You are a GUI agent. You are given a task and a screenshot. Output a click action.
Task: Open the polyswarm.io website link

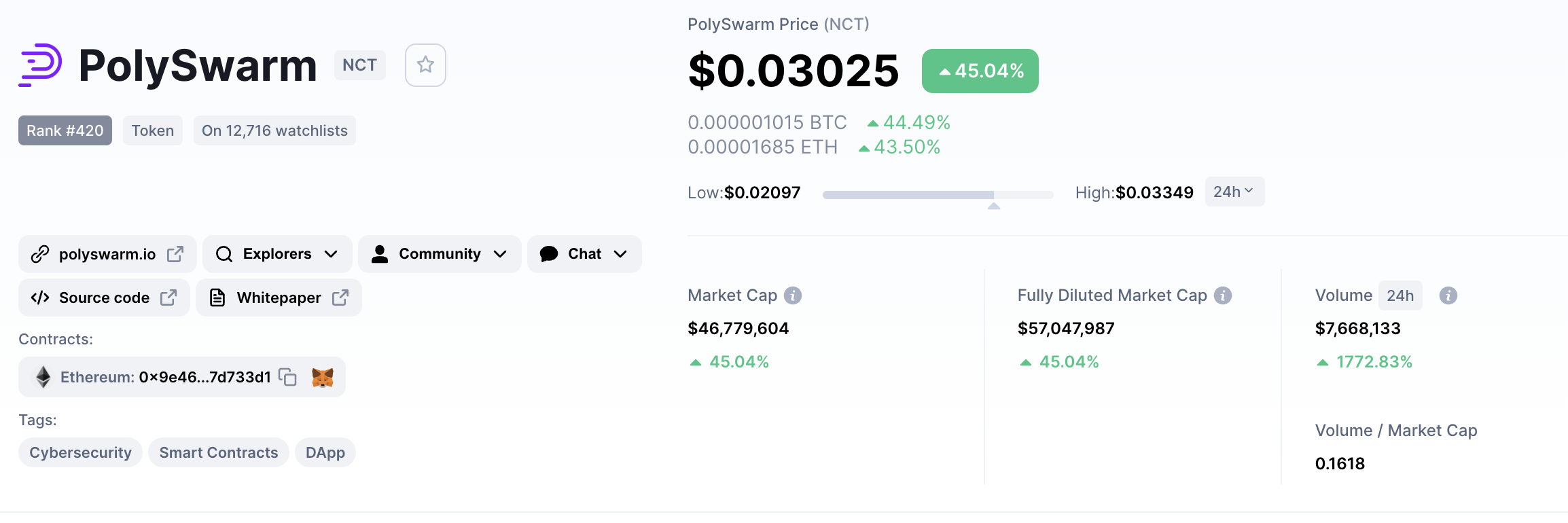coord(107,254)
